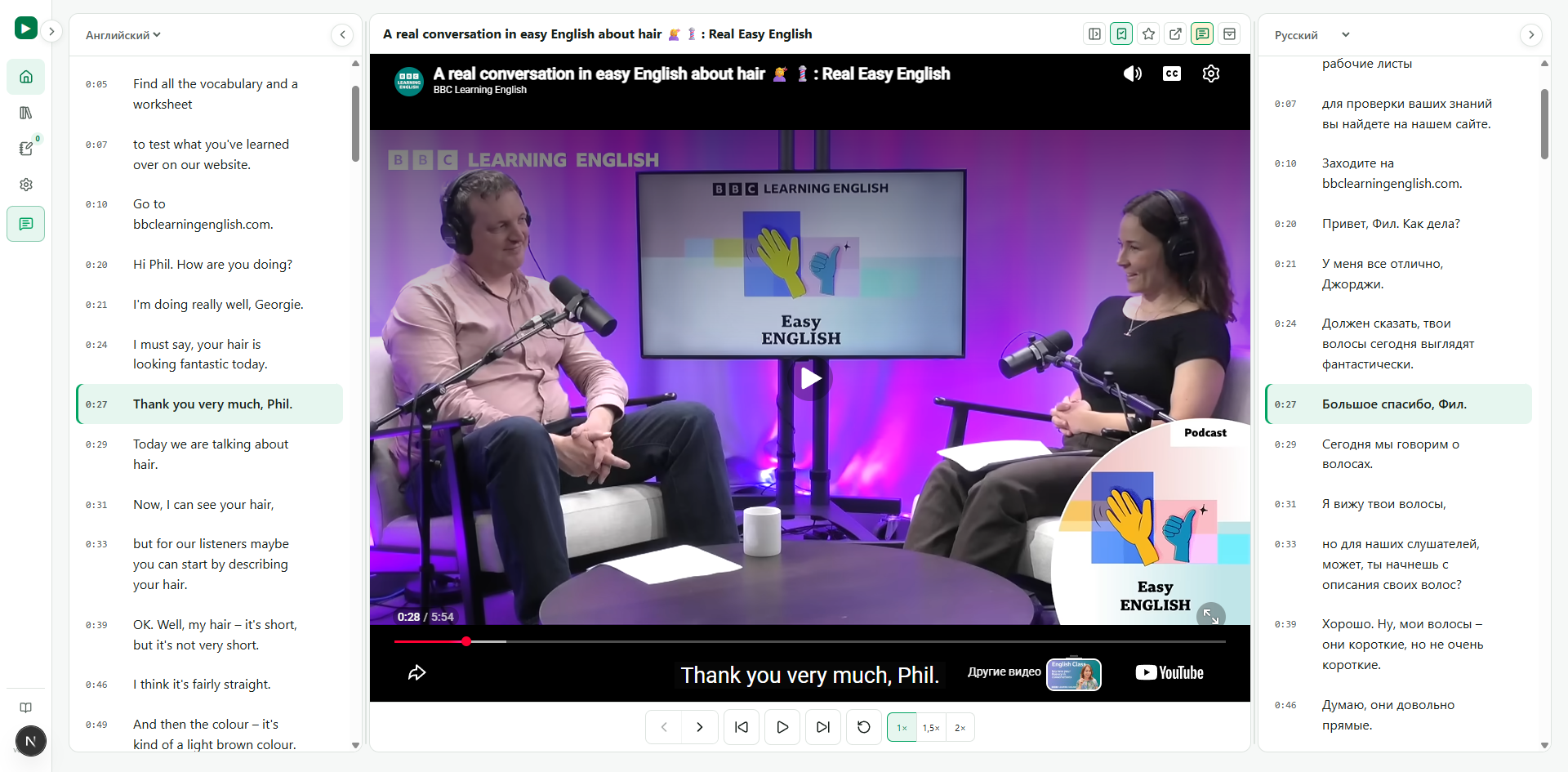This screenshot has height=772, width=1568.
Task: Go to the next subtitle with right chevron
Action: pyautogui.click(x=700, y=727)
